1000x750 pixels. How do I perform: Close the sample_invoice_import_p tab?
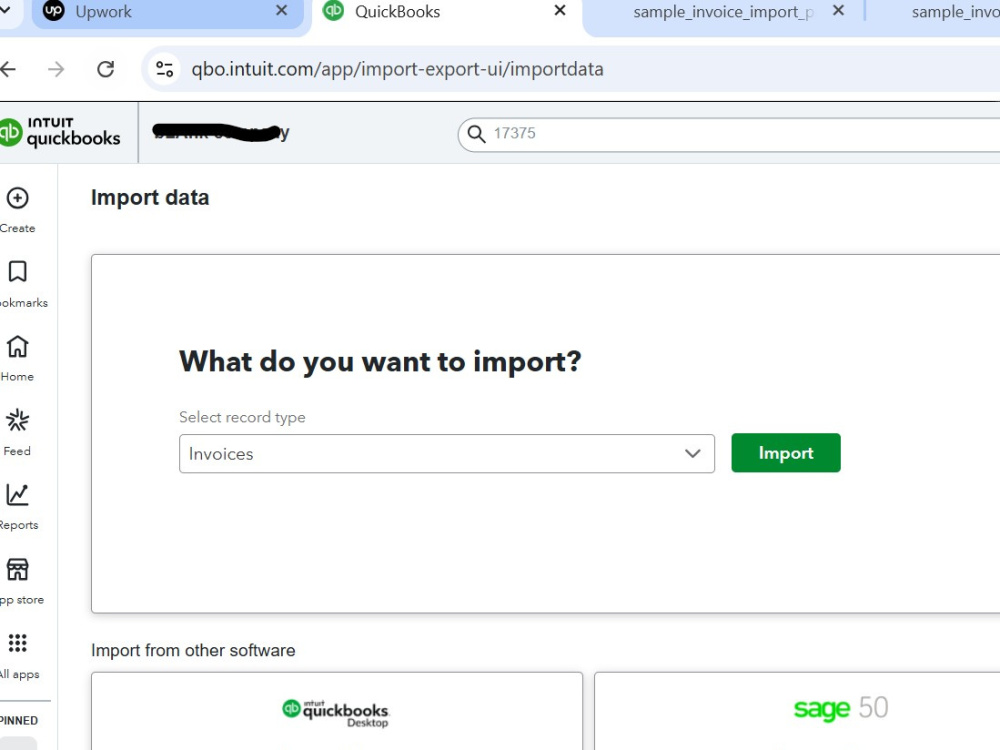click(839, 10)
